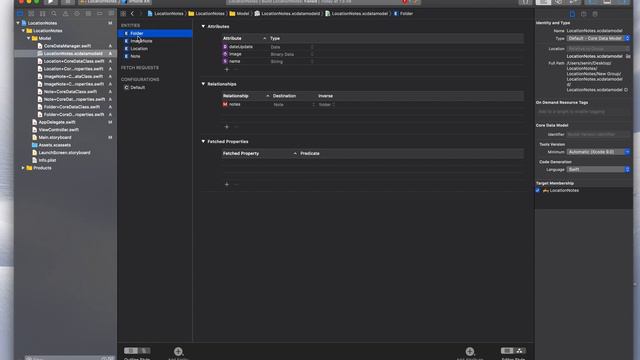Open CoreDataManager.swift in navigator
Screen dimensions: 640x360
(67, 46)
